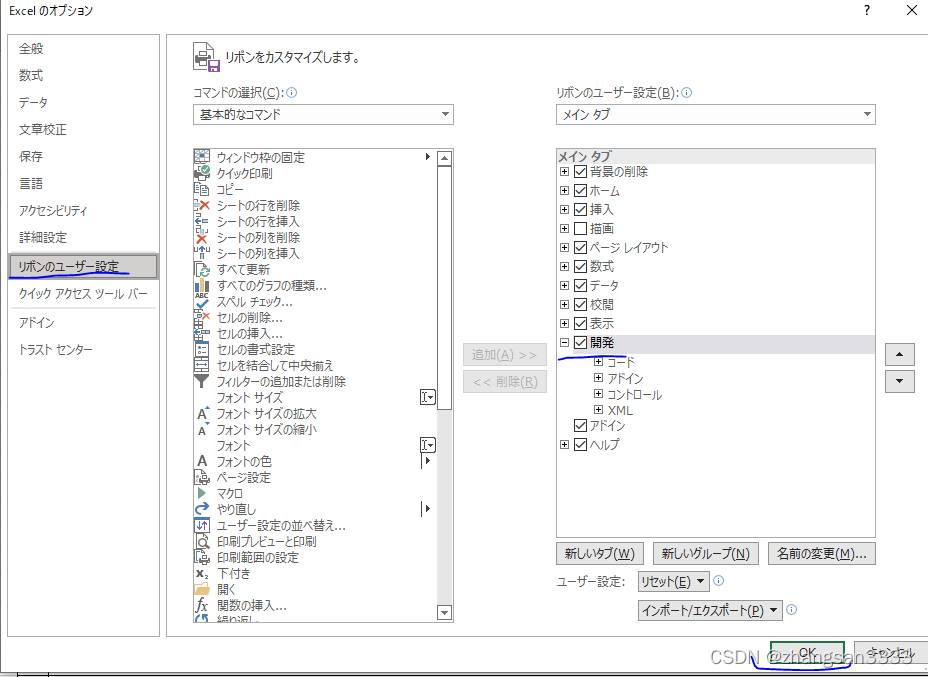The height and width of the screenshot is (677, 928).
Task: Select the スペル チェック command icon
Action: pos(202,302)
